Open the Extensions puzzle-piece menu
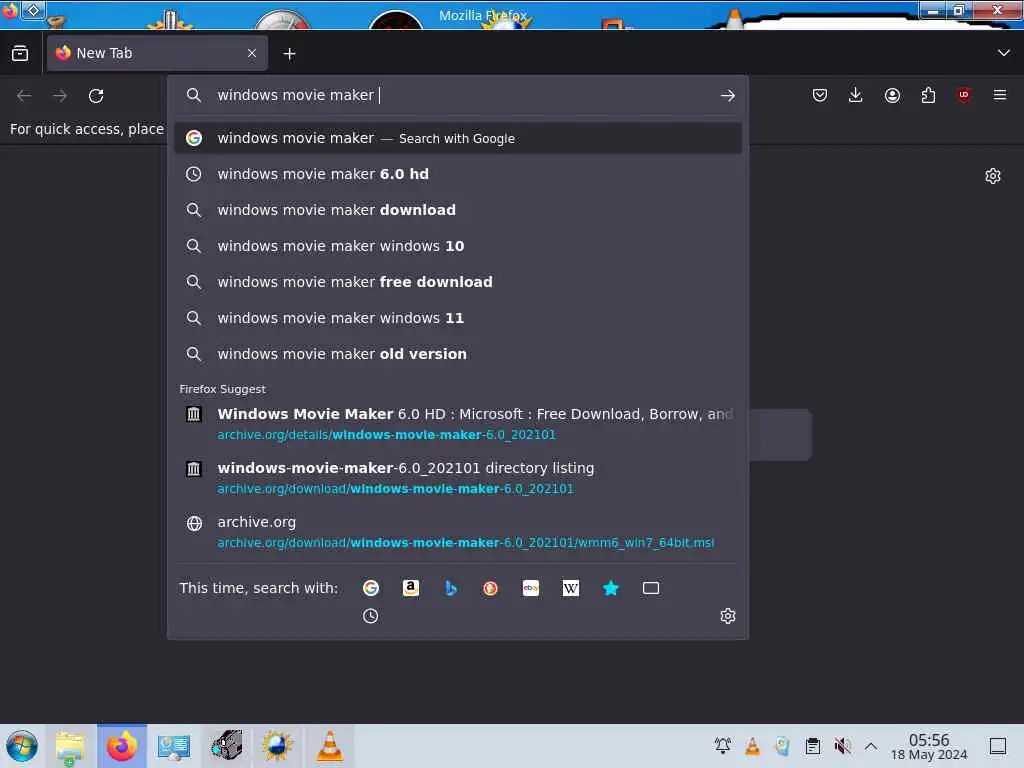The width and height of the screenshot is (1024, 768). click(928, 95)
